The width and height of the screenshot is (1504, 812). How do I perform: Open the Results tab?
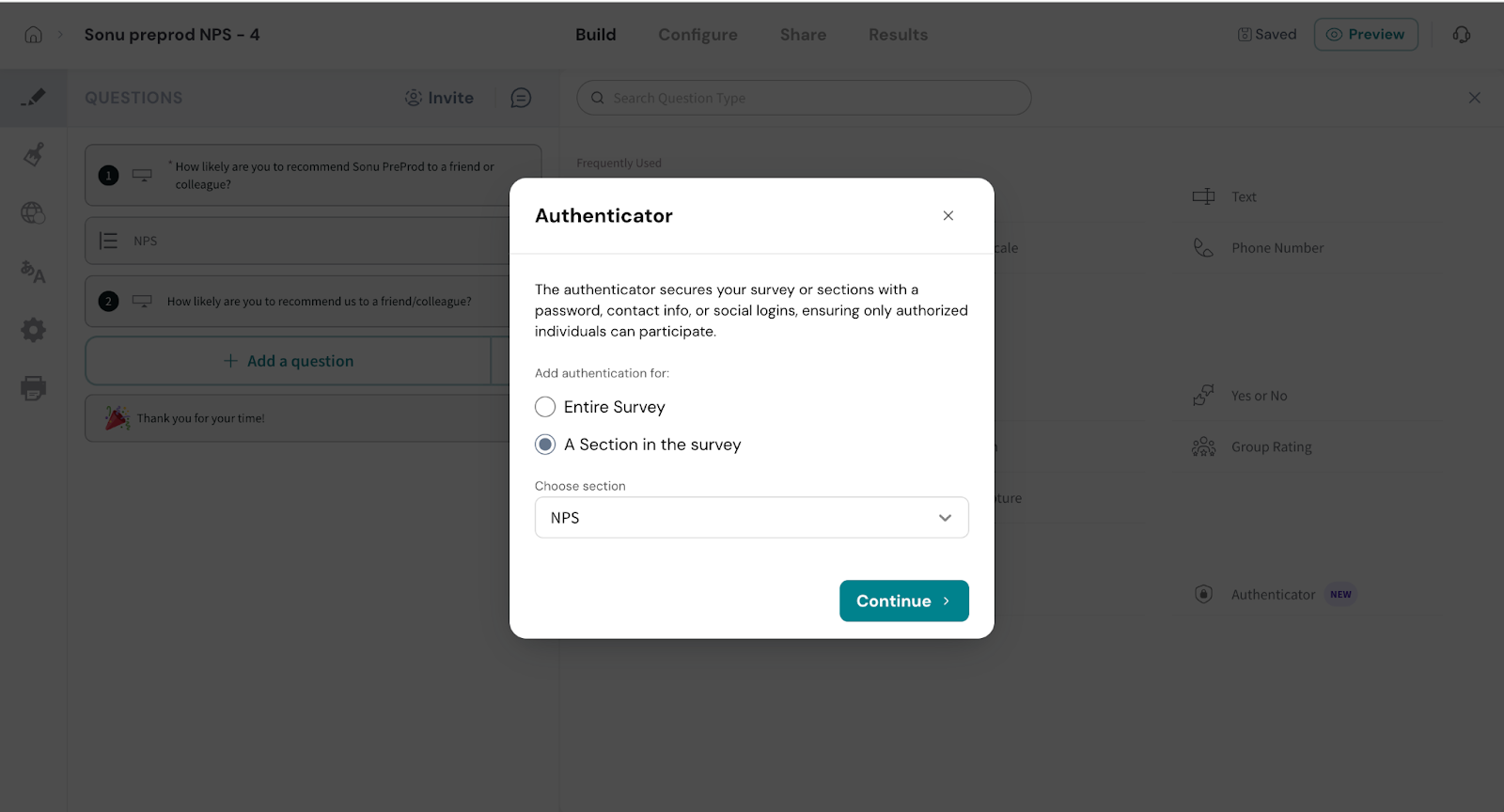[x=898, y=35]
